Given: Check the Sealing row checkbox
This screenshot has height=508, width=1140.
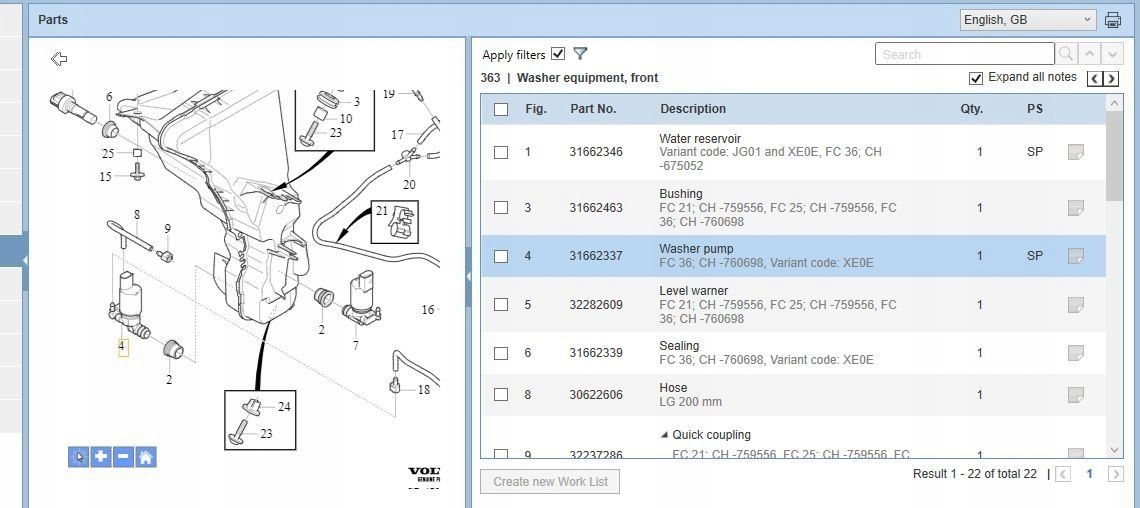Looking at the screenshot, I should 501,353.
